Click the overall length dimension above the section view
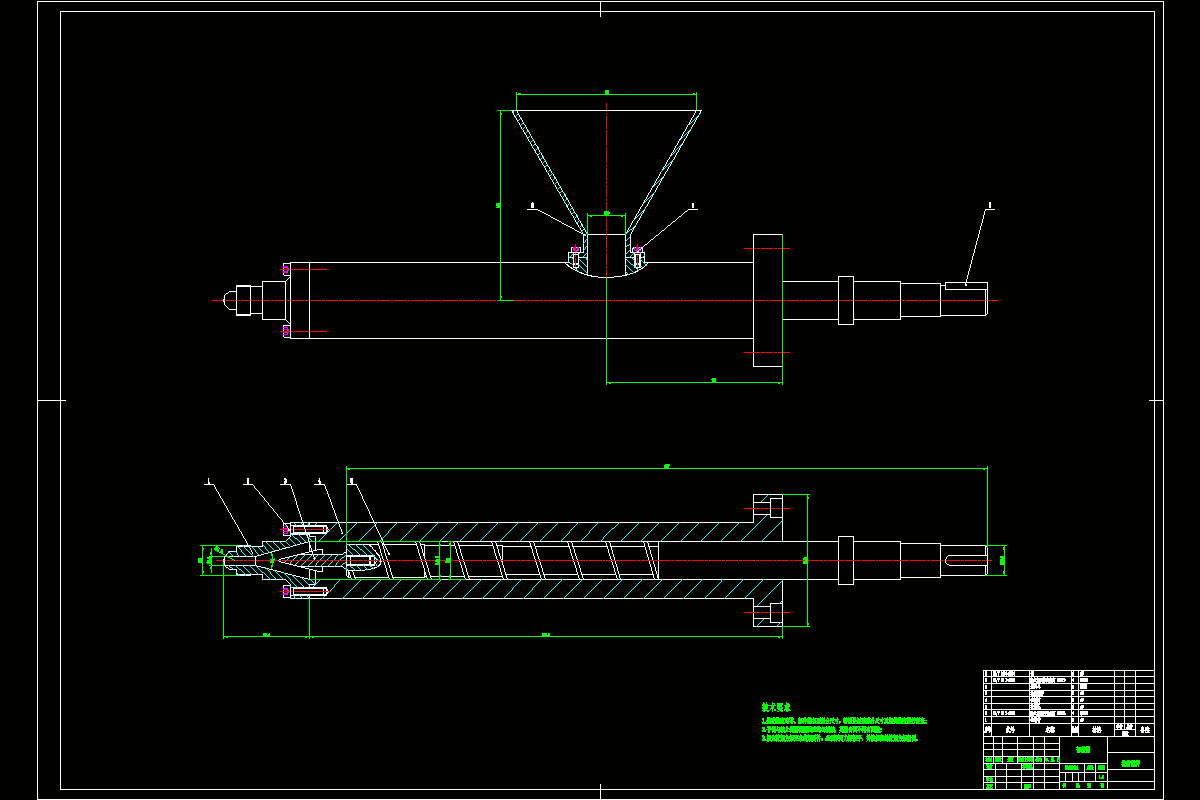The width and height of the screenshot is (1200, 800). point(667,467)
